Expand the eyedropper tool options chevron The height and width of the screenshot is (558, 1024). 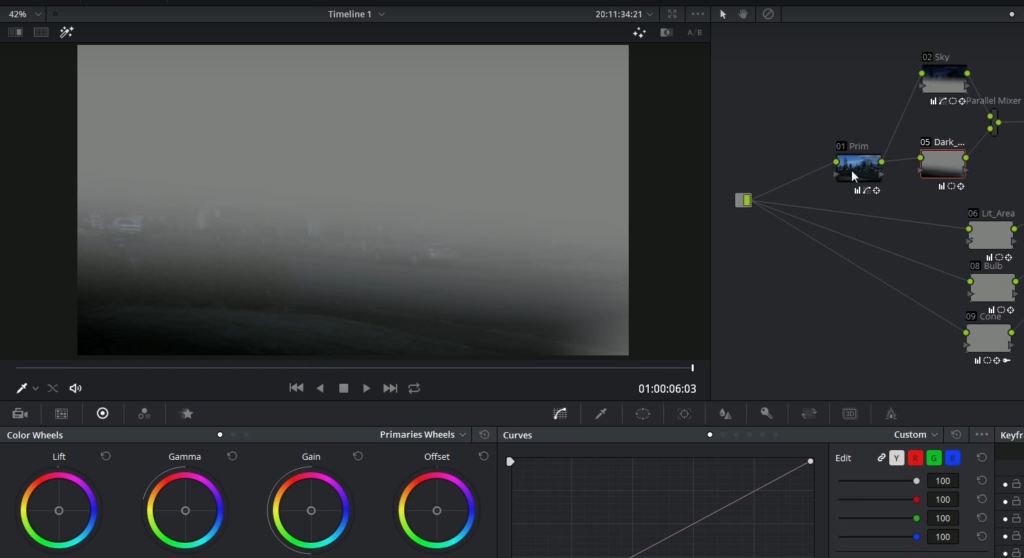(35, 388)
